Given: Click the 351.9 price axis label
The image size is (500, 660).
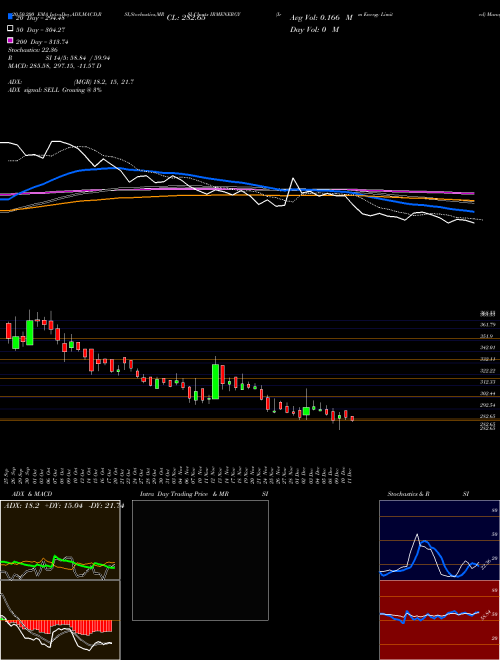Looking at the screenshot, I should [487, 336].
